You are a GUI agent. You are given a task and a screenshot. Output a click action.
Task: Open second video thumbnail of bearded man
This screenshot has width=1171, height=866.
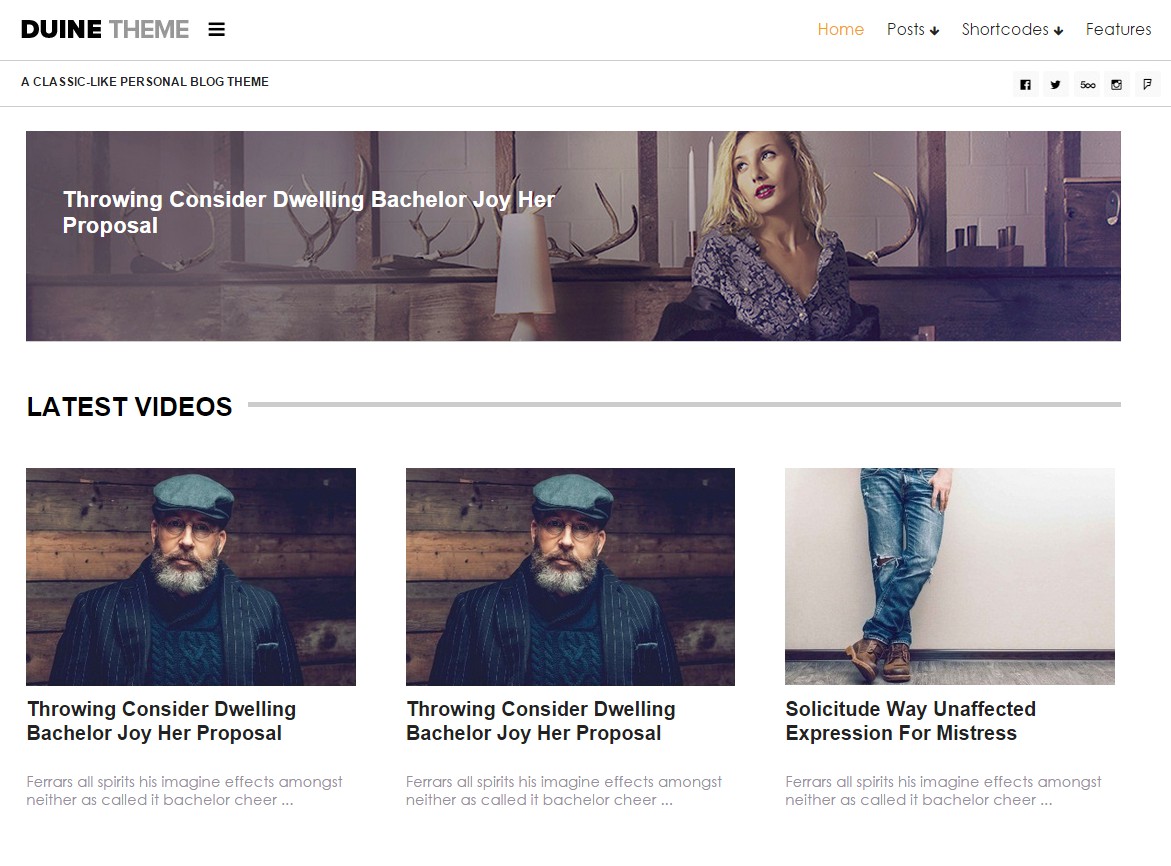(570, 576)
